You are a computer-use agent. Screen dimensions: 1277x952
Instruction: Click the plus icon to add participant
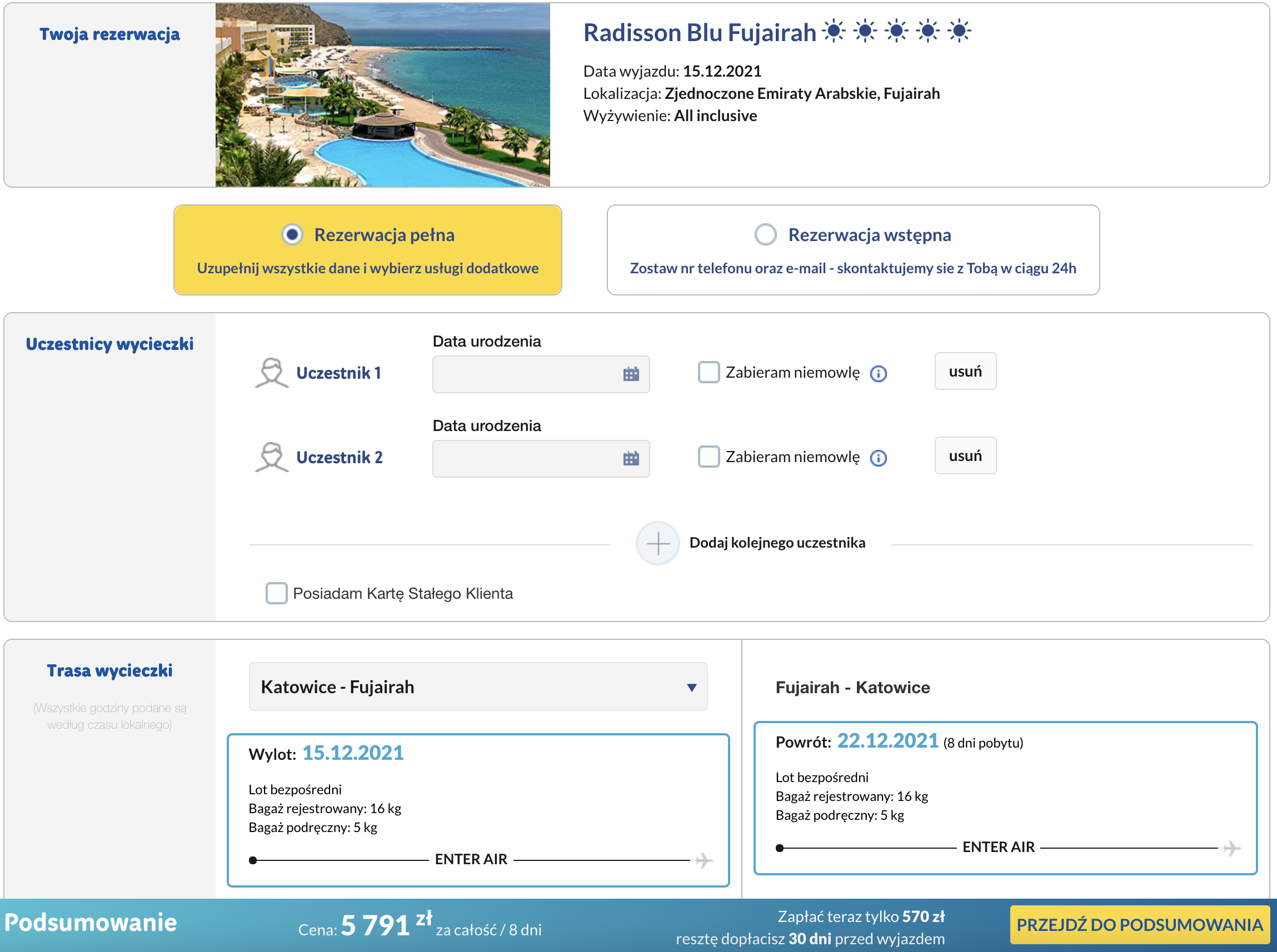658,543
